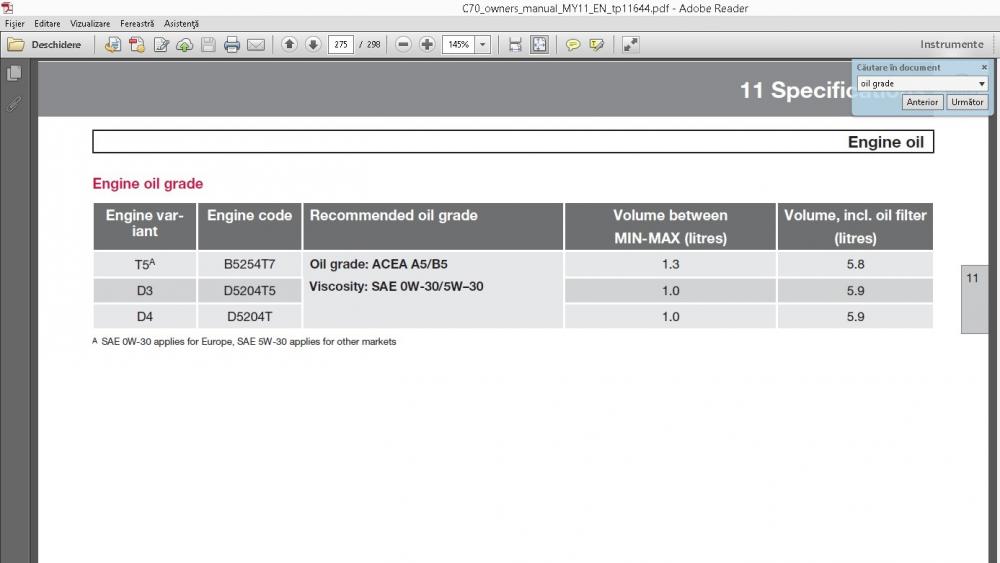Show the attachments paperclip panel

click(x=14, y=103)
